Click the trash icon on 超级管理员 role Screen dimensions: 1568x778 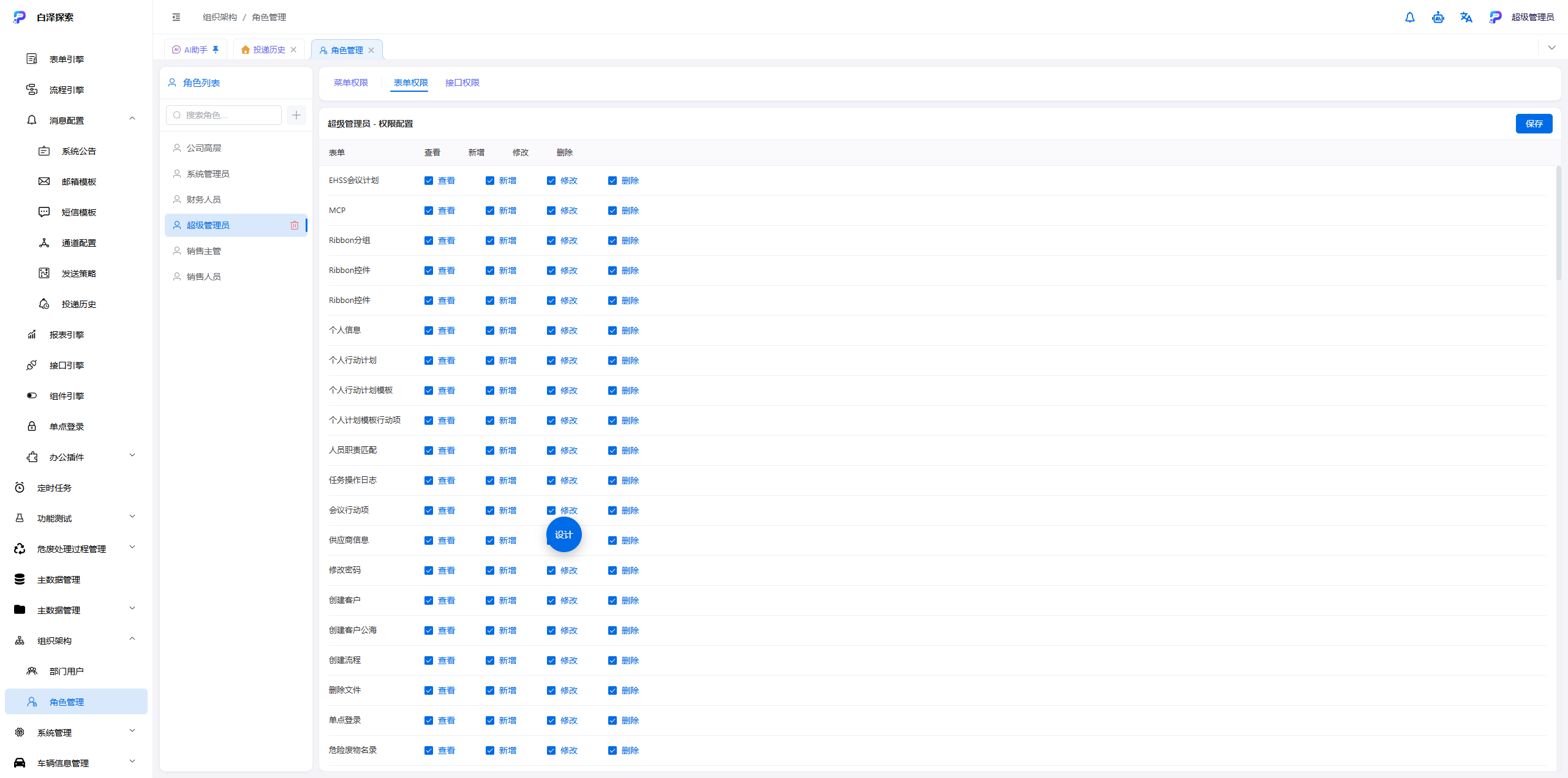pyautogui.click(x=294, y=225)
